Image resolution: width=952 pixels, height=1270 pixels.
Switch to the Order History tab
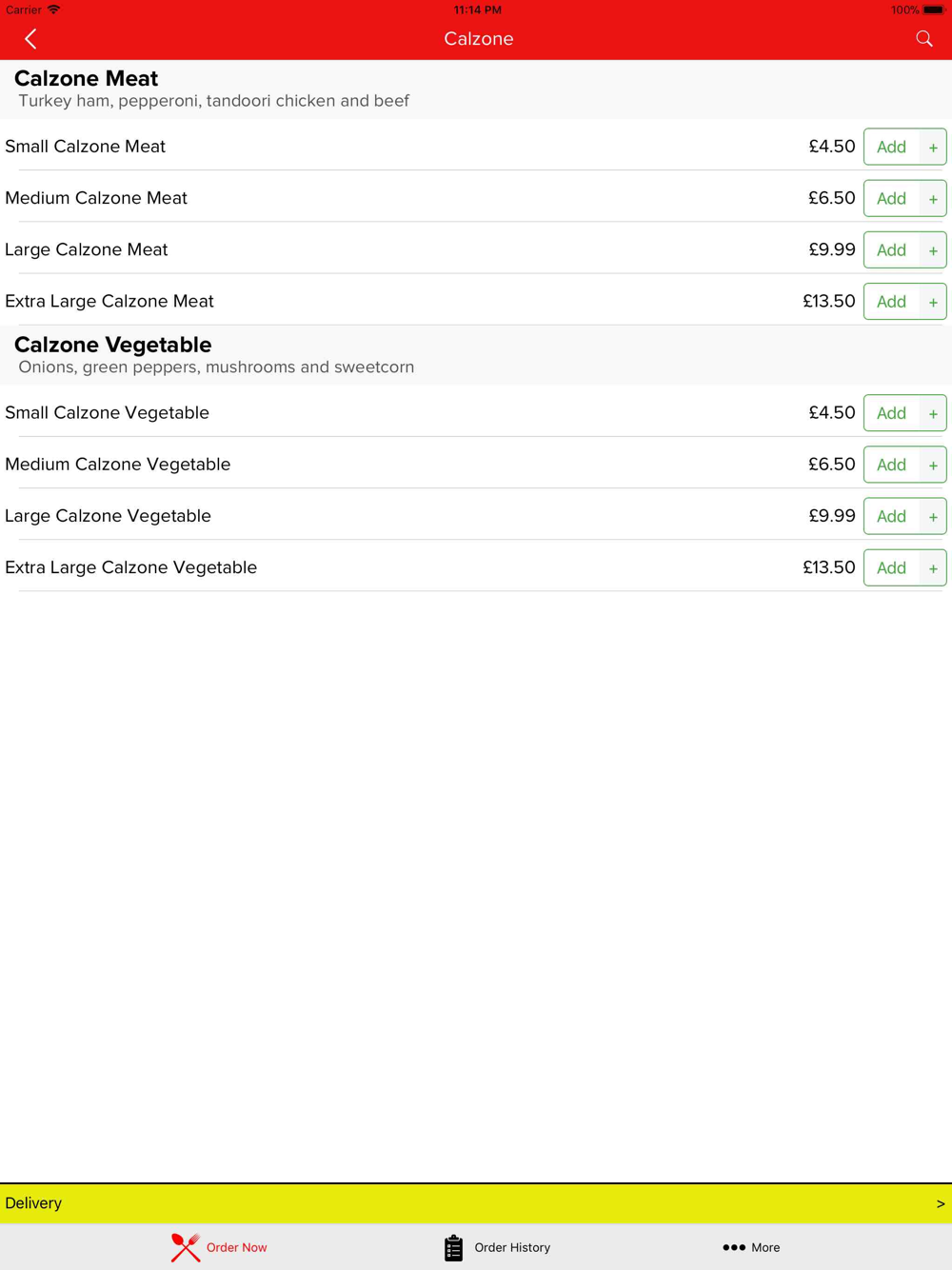click(x=497, y=1247)
